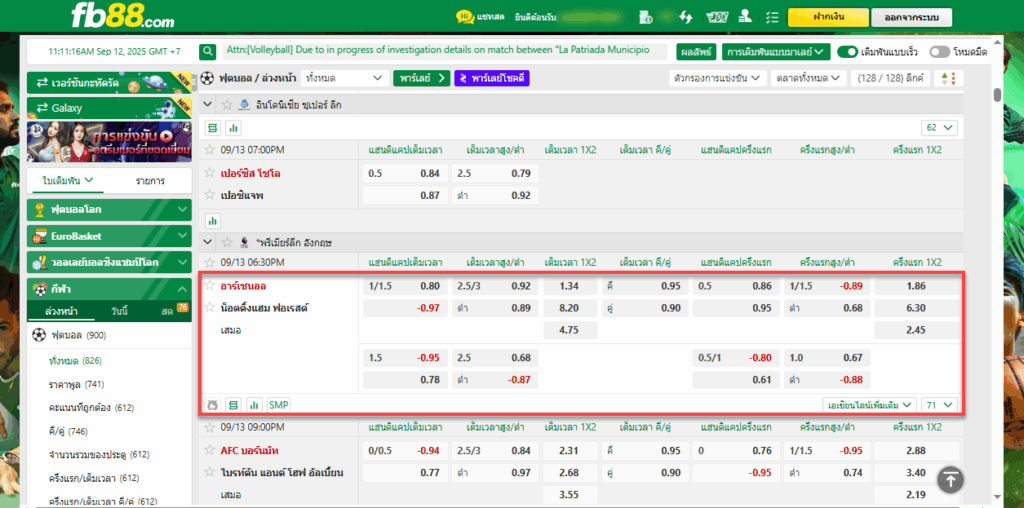Screen dimensions: 1024x508
Task: Enable the dark mode toggle
Action: [939, 52]
